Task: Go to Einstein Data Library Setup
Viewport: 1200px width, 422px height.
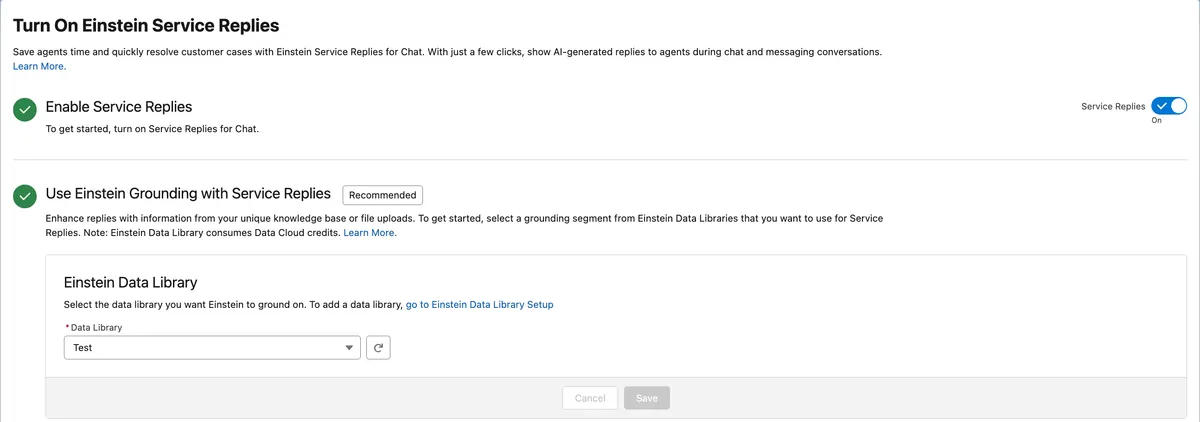Action: (x=479, y=304)
